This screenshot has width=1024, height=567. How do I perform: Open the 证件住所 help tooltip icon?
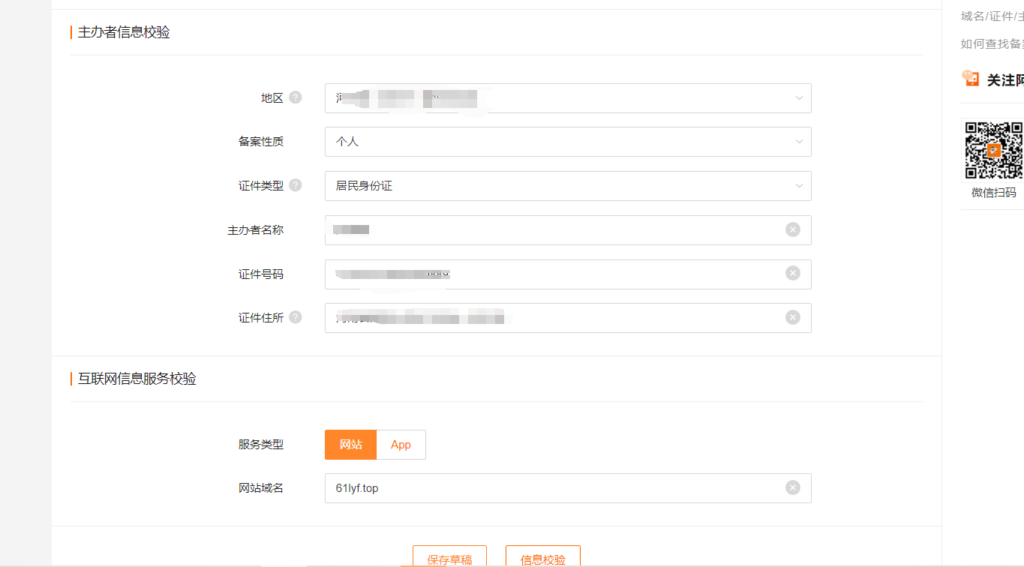(295, 318)
